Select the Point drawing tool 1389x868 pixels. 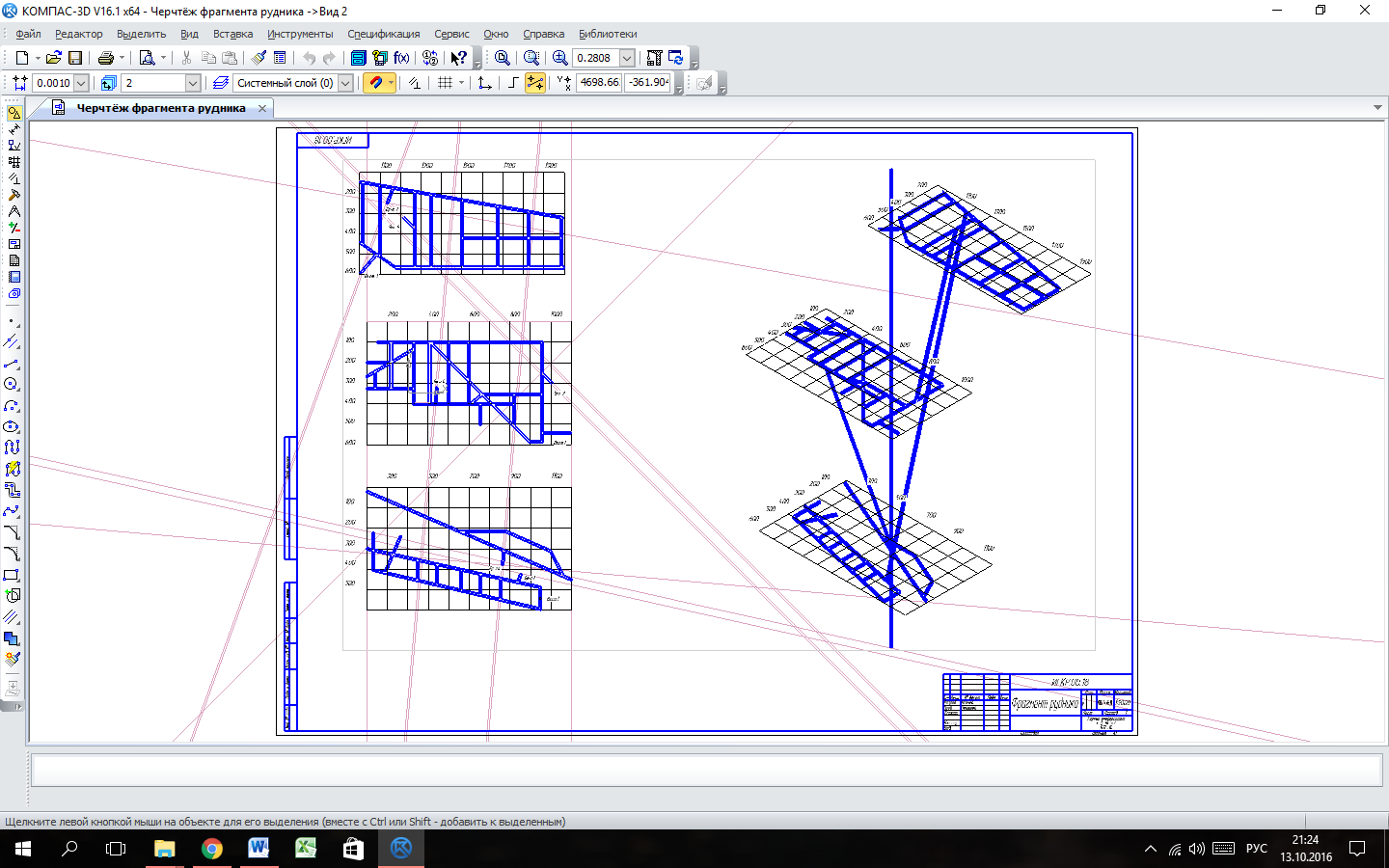coord(12,321)
